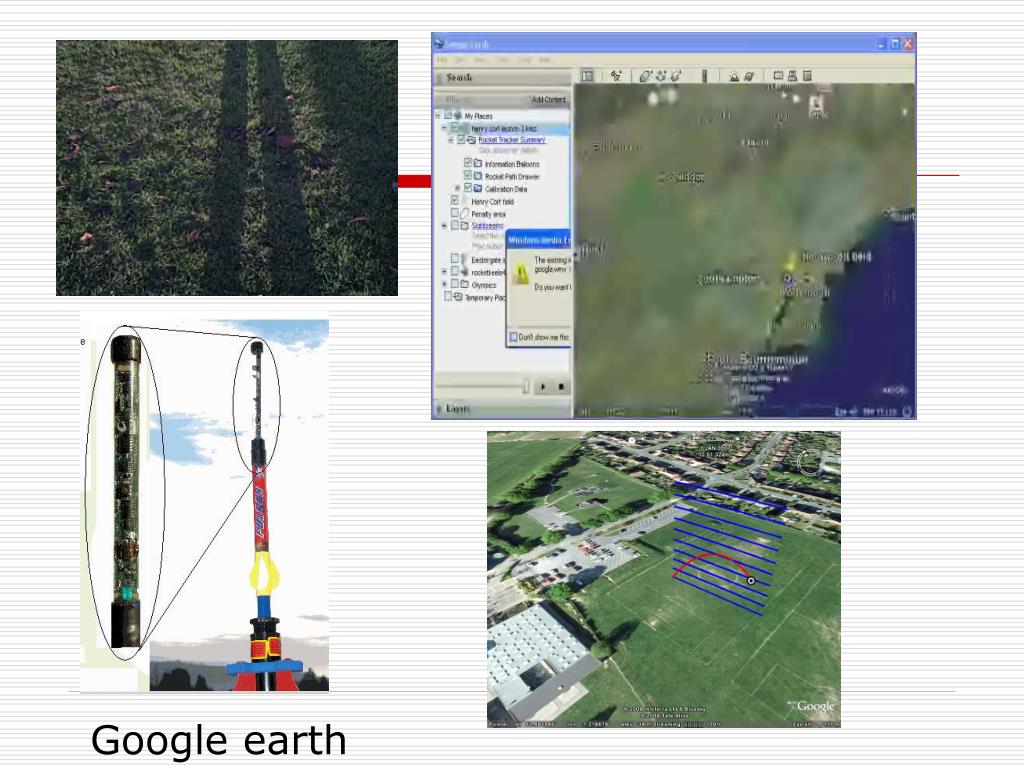Click the planet/sky switch toolbar icon
The image size is (1024, 768).
pyautogui.click(x=749, y=76)
